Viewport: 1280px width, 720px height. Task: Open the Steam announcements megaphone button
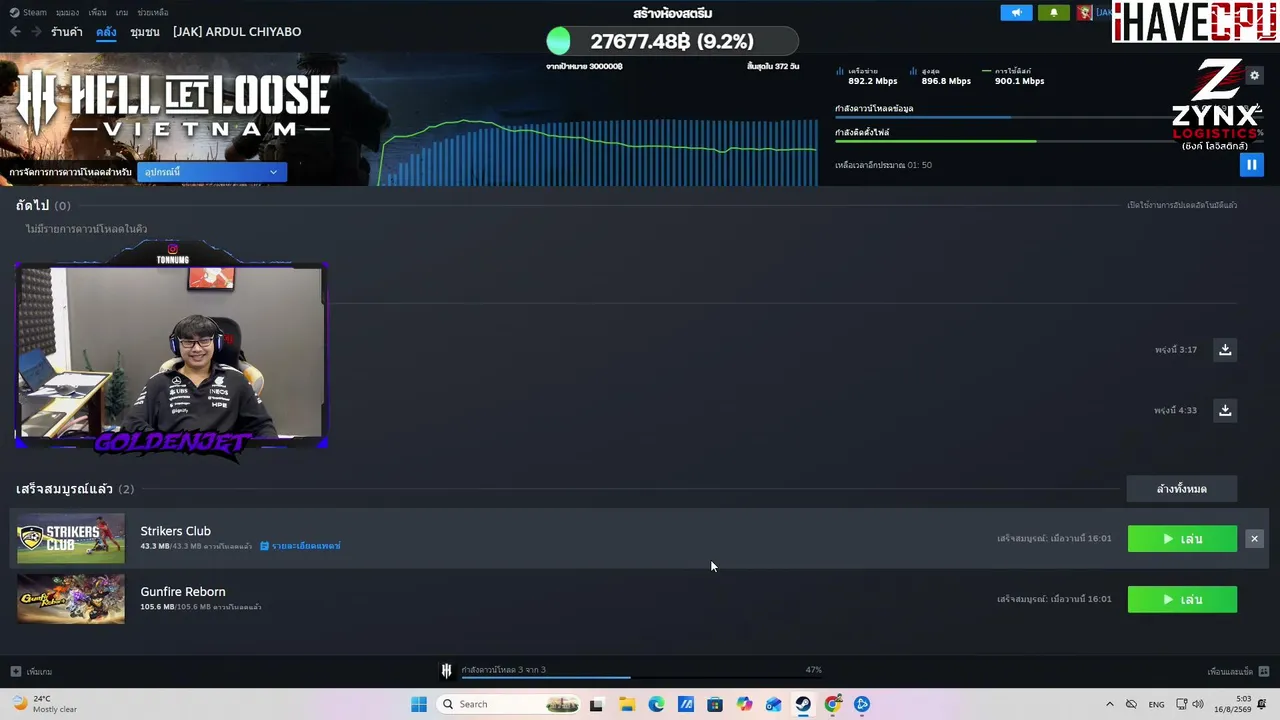point(1016,13)
